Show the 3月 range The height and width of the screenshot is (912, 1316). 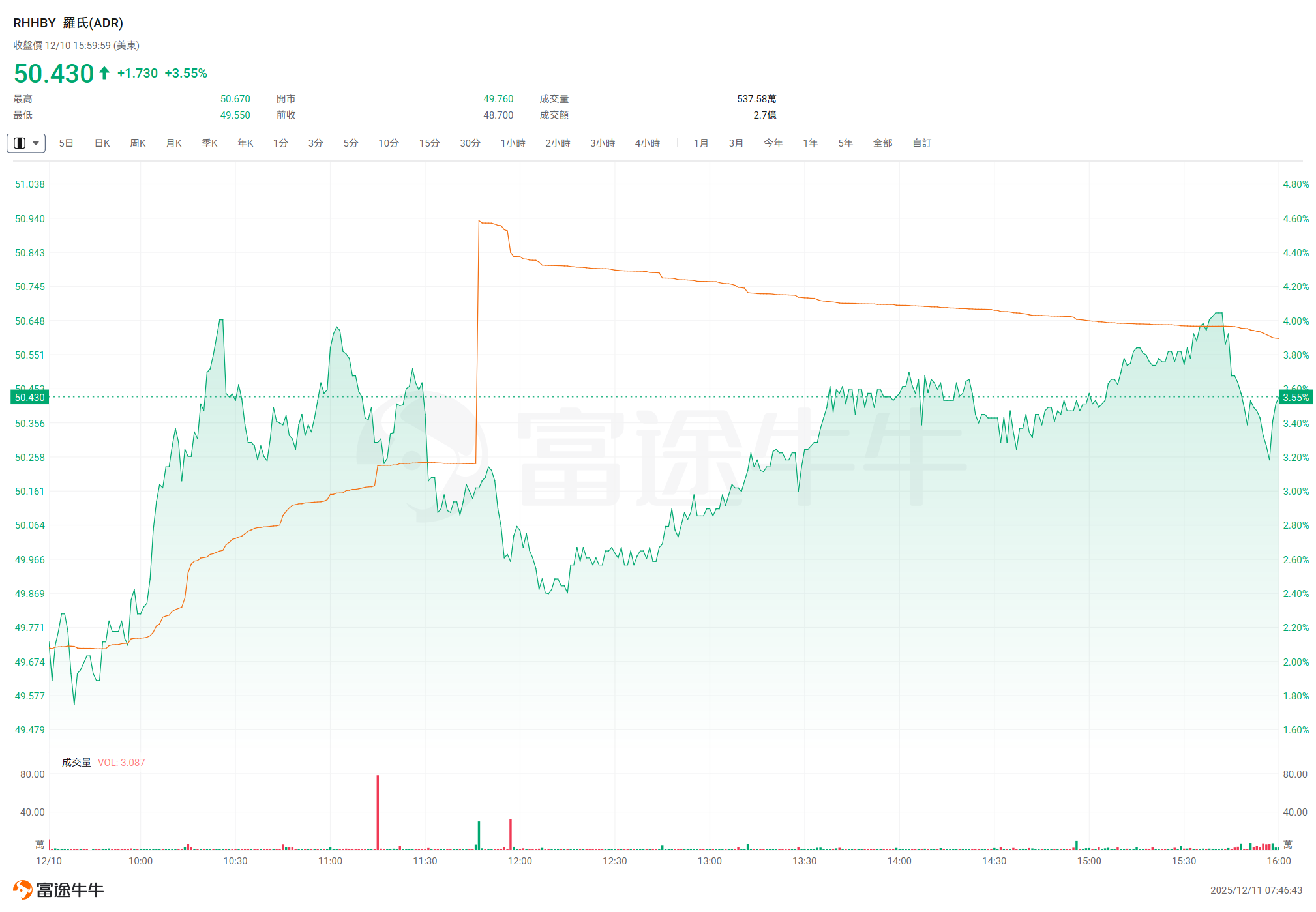click(736, 143)
